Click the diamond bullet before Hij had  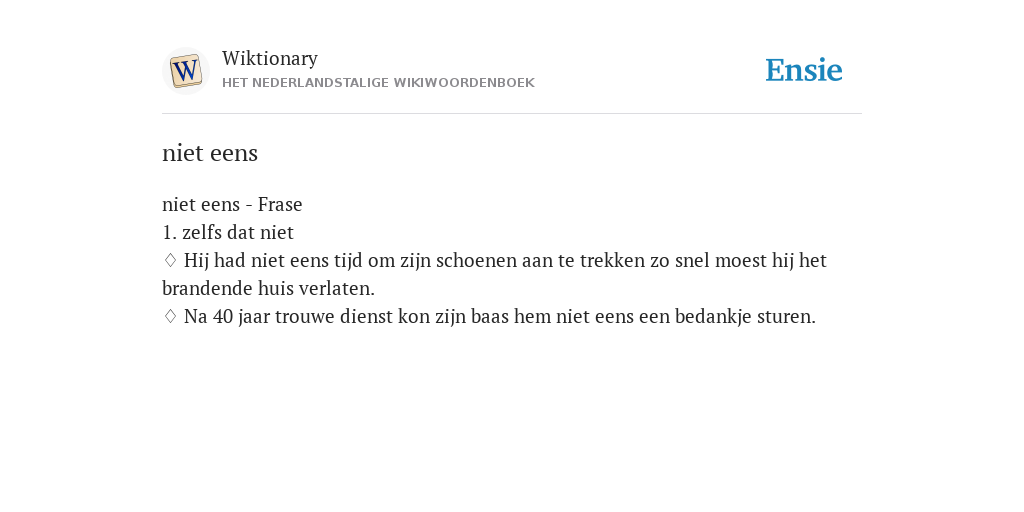tap(170, 261)
